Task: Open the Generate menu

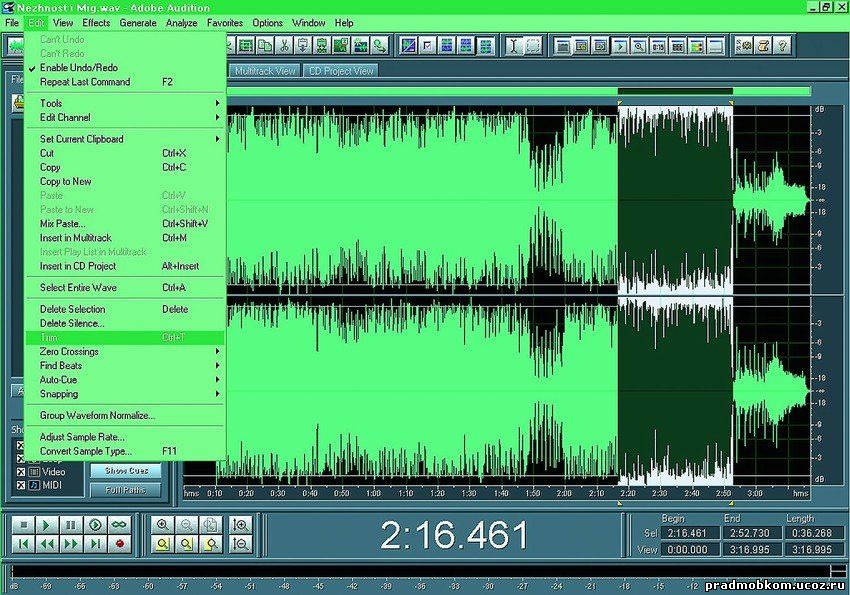Action: tap(138, 23)
